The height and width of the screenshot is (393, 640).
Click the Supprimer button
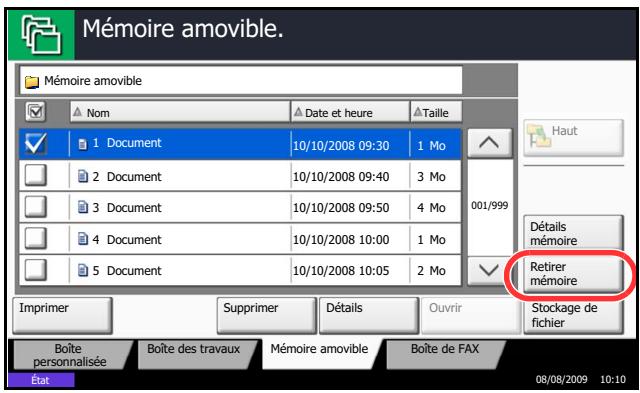(x=267, y=315)
